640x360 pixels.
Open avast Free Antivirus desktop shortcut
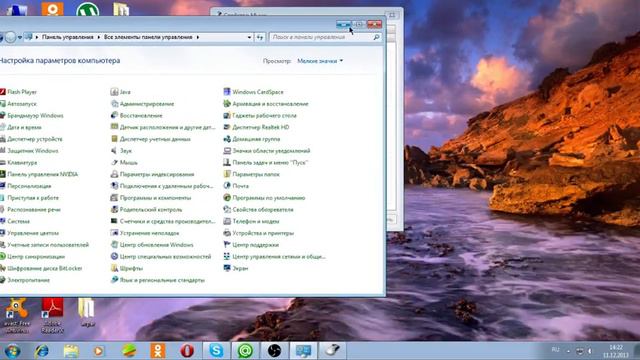pyautogui.click(x=17, y=315)
